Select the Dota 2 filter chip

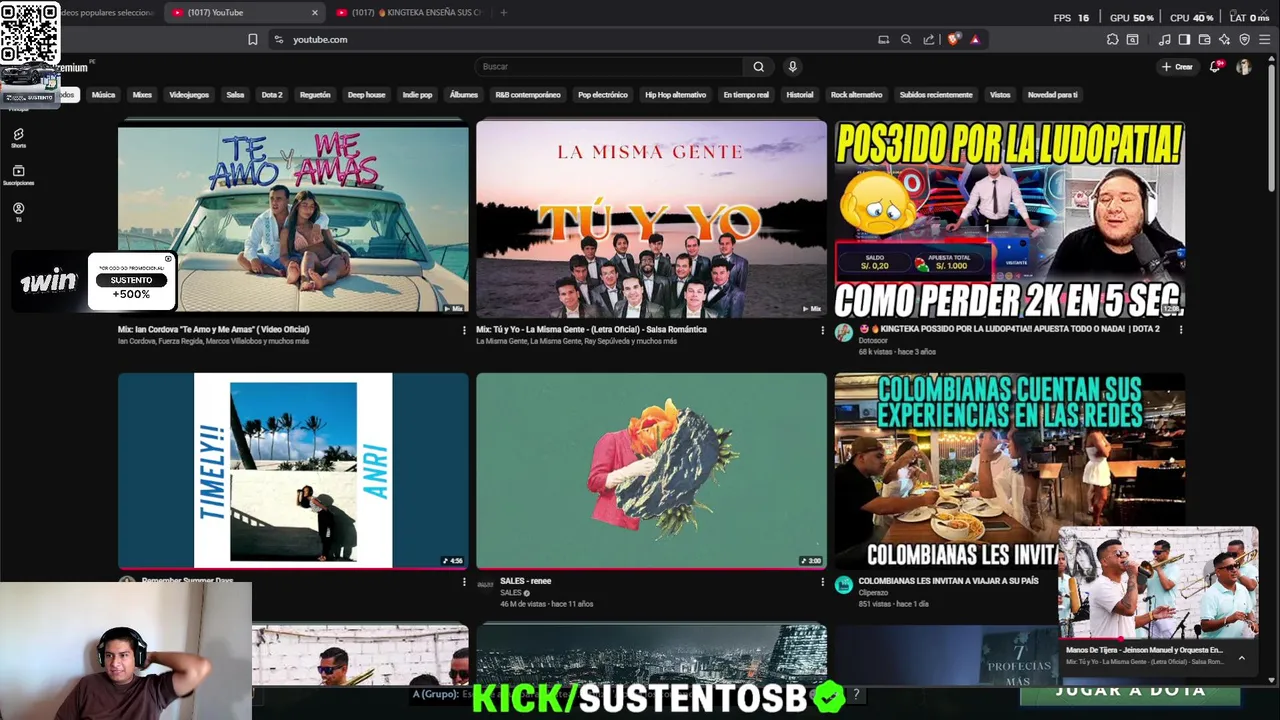(272, 95)
